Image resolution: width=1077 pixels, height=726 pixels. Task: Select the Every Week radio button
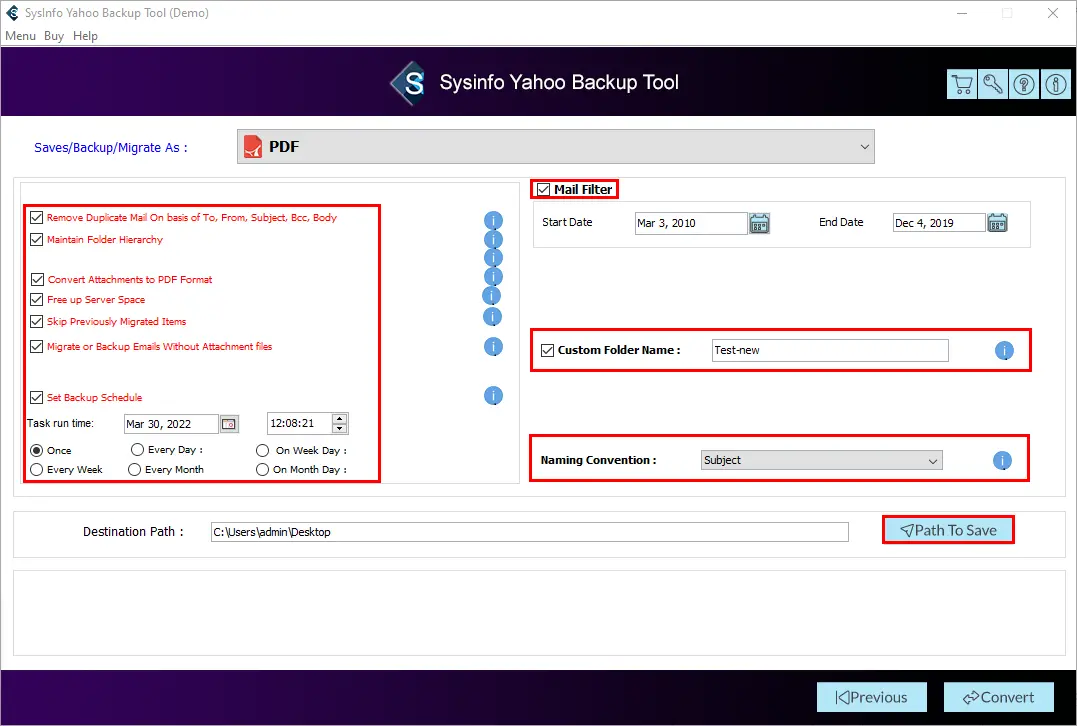tap(37, 469)
